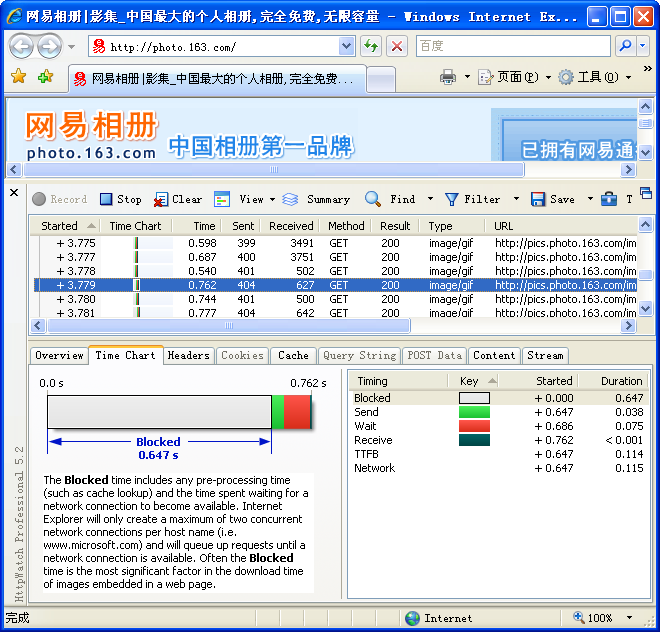Click the request list scroll-up arrow
660x632 pixels.
tap(645, 225)
